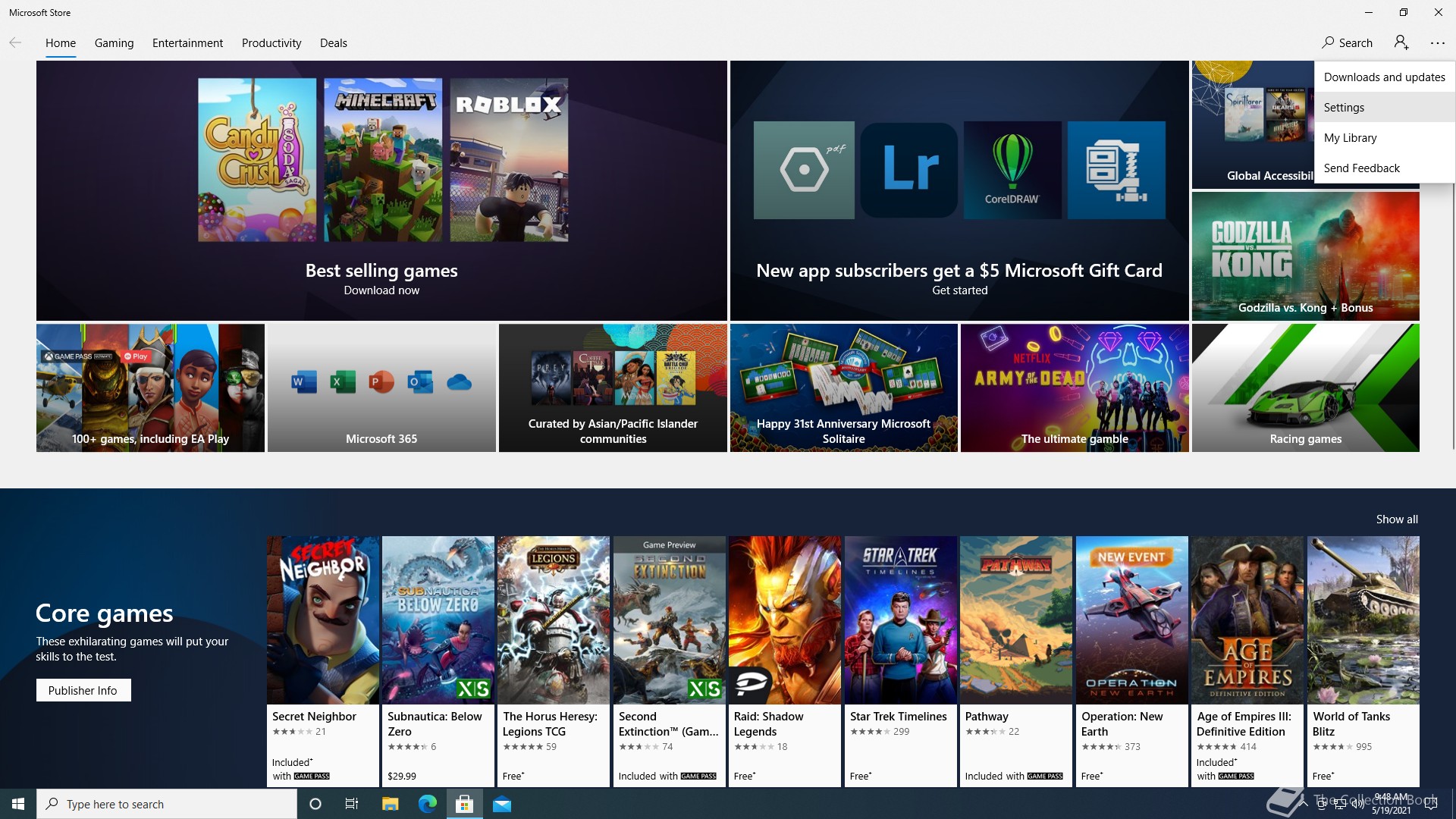Screen dimensions: 1456x819
Task: Open the Operation: New Earth card
Action: point(1132,661)
